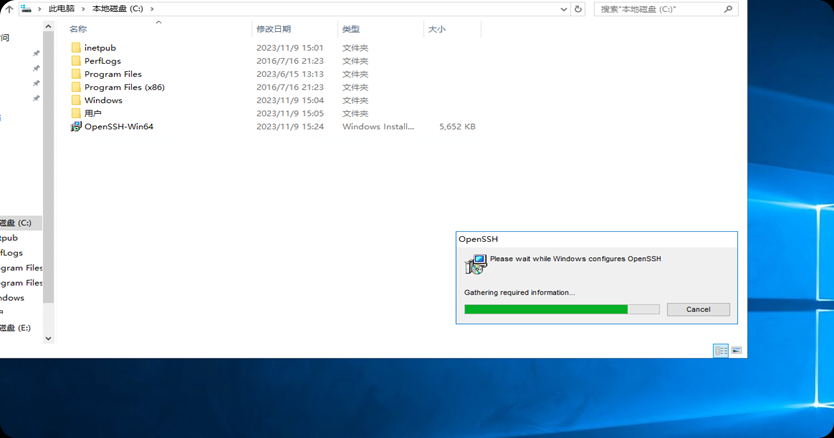
Task: Click the OpenSSH dialog installer icon
Action: [475, 265]
